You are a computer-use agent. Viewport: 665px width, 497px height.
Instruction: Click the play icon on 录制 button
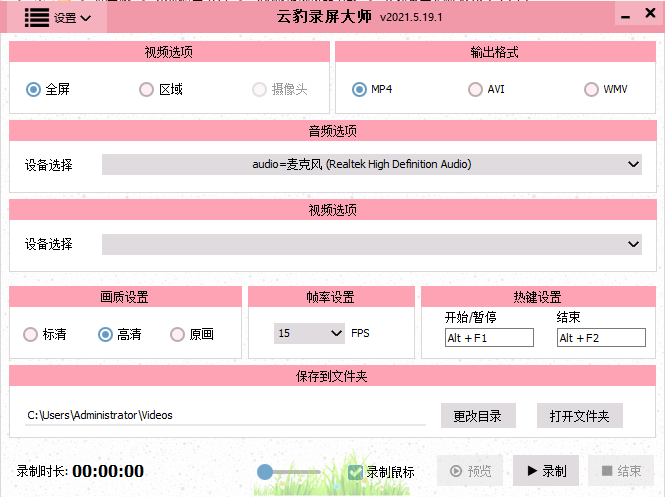[x=532, y=471]
